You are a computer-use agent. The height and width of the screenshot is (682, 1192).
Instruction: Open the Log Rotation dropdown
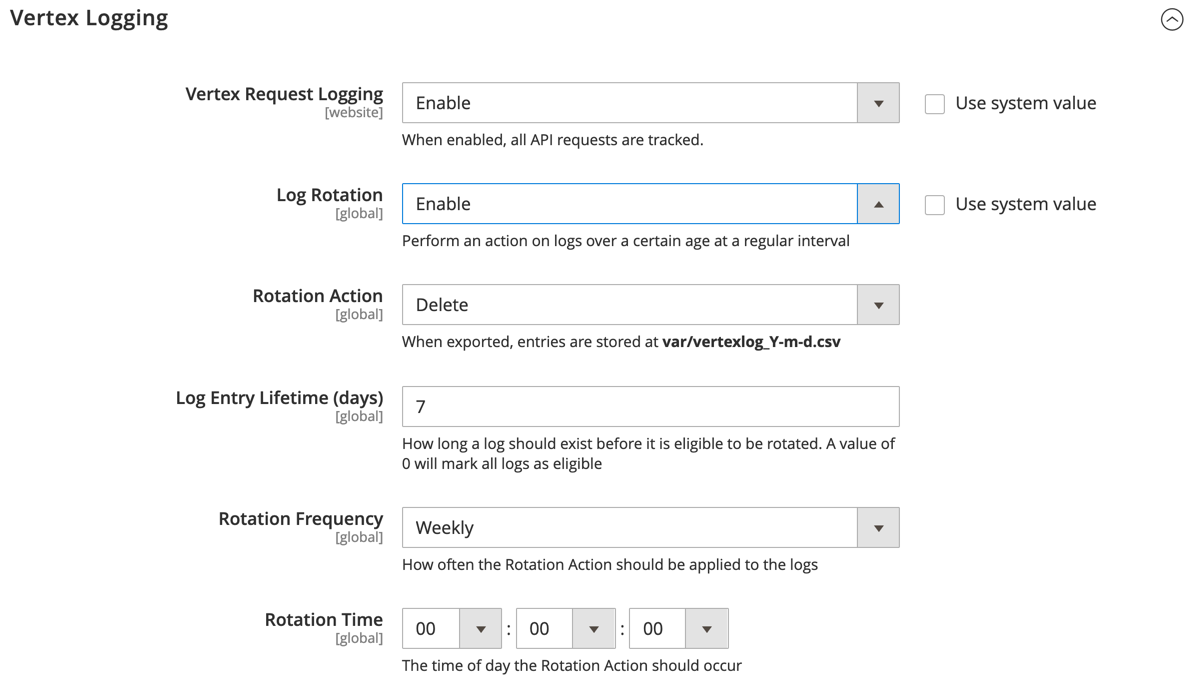tap(650, 204)
